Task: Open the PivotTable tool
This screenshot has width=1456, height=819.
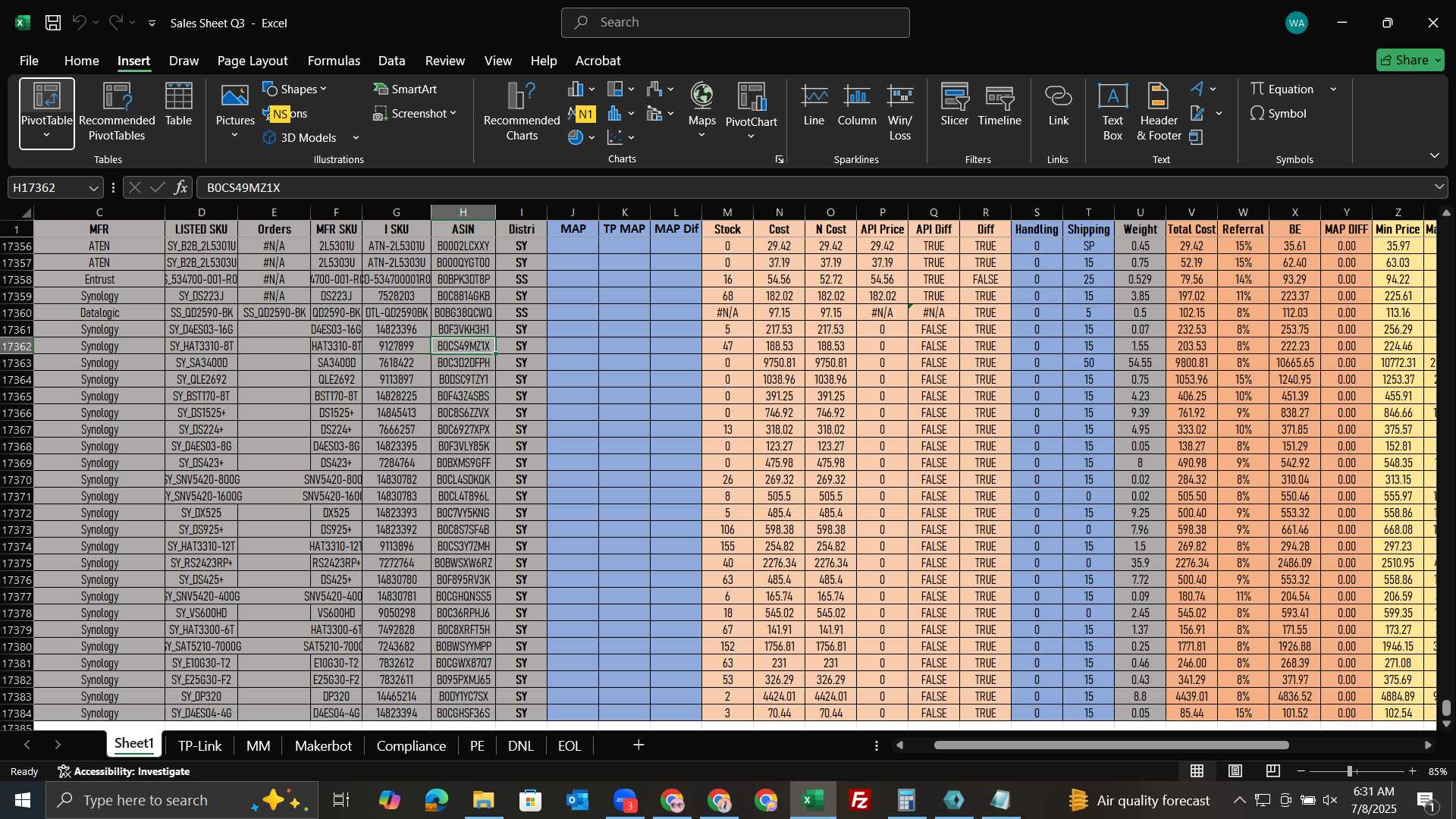Action: coord(46,114)
